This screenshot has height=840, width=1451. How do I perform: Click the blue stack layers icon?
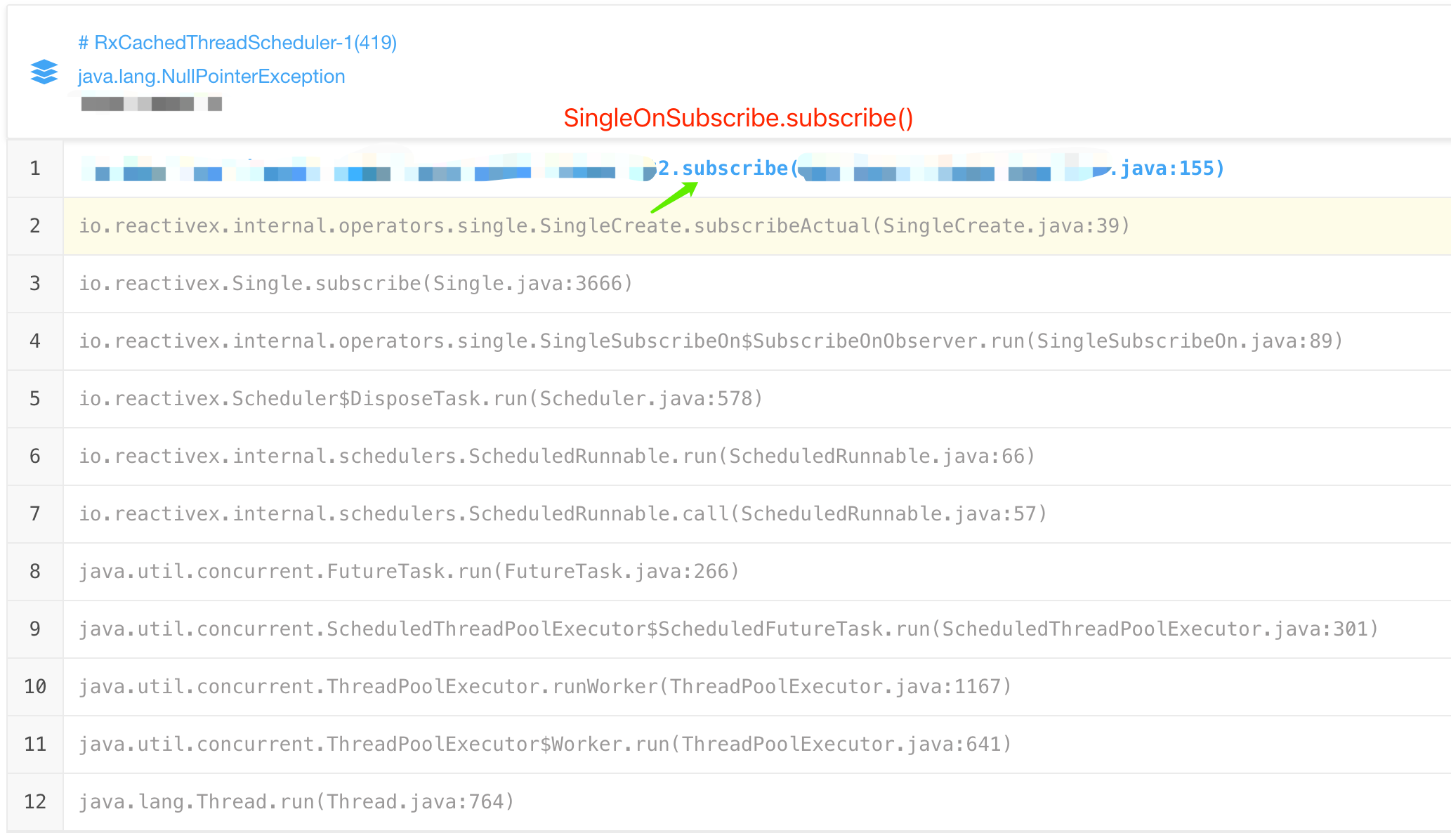pyautogui.click(x=44, y=72)
